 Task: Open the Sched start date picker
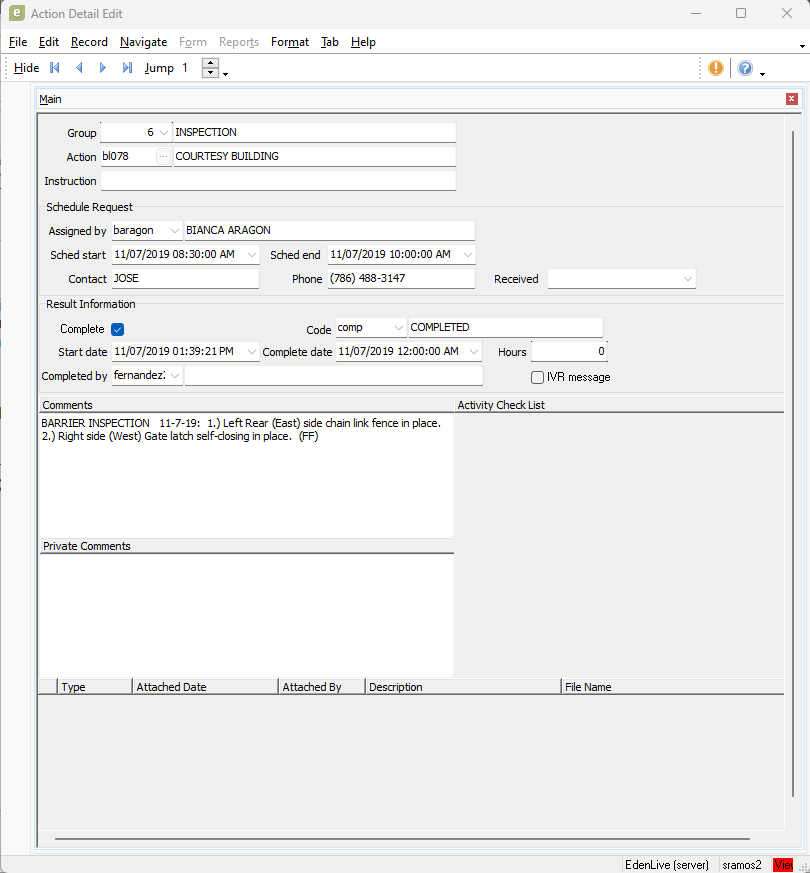click(x=251, y=255)
